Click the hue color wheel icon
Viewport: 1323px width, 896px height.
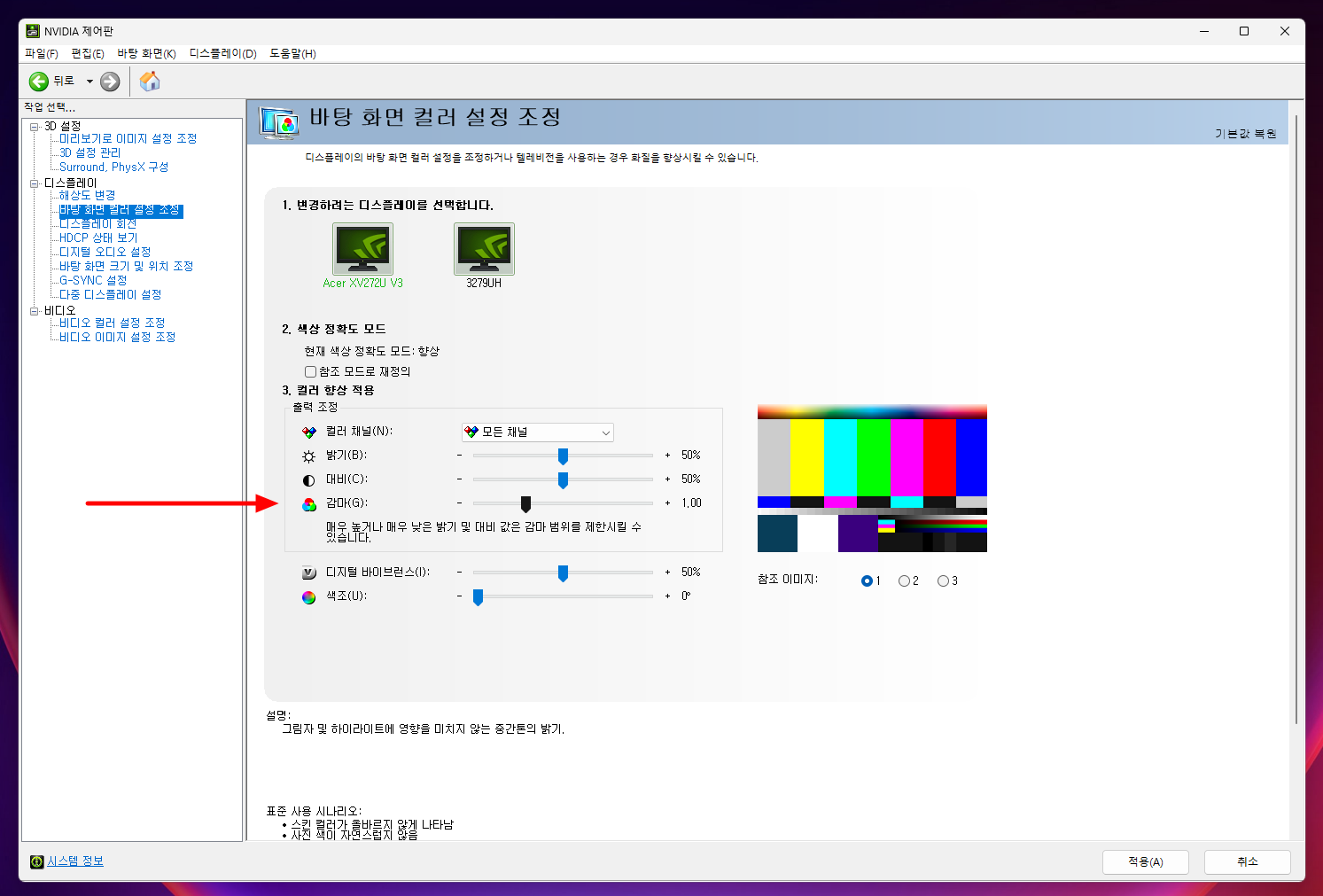pyautogui.click(x=308, y=597)
